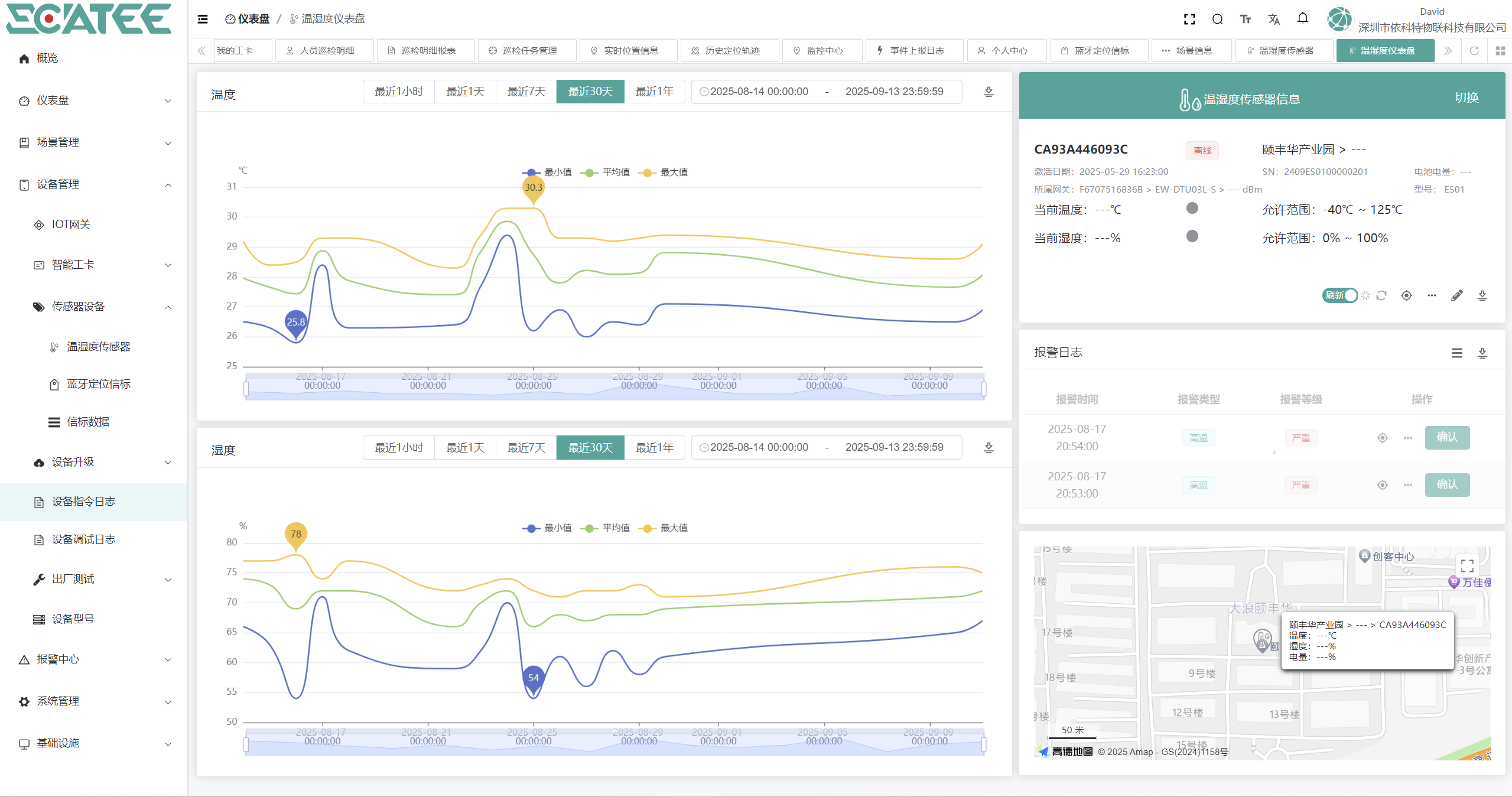Click the fullscreen icon in top header
The image size is (1512, 797).
pyautogui.click(x=1189, y=19)
